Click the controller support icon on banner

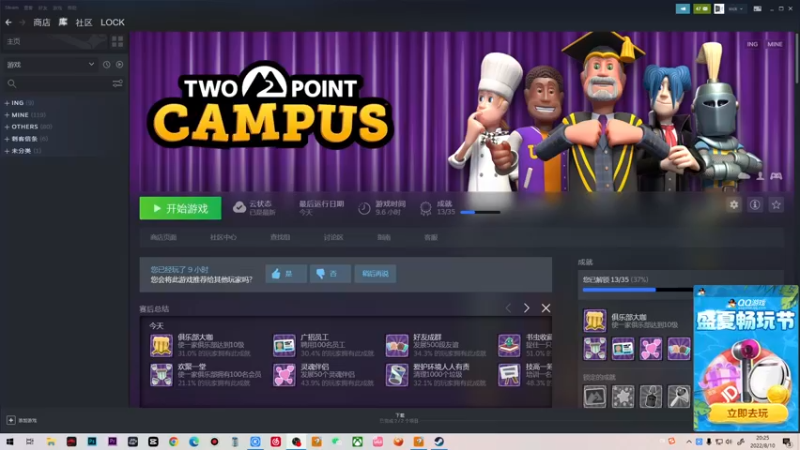tap(776, 176)
